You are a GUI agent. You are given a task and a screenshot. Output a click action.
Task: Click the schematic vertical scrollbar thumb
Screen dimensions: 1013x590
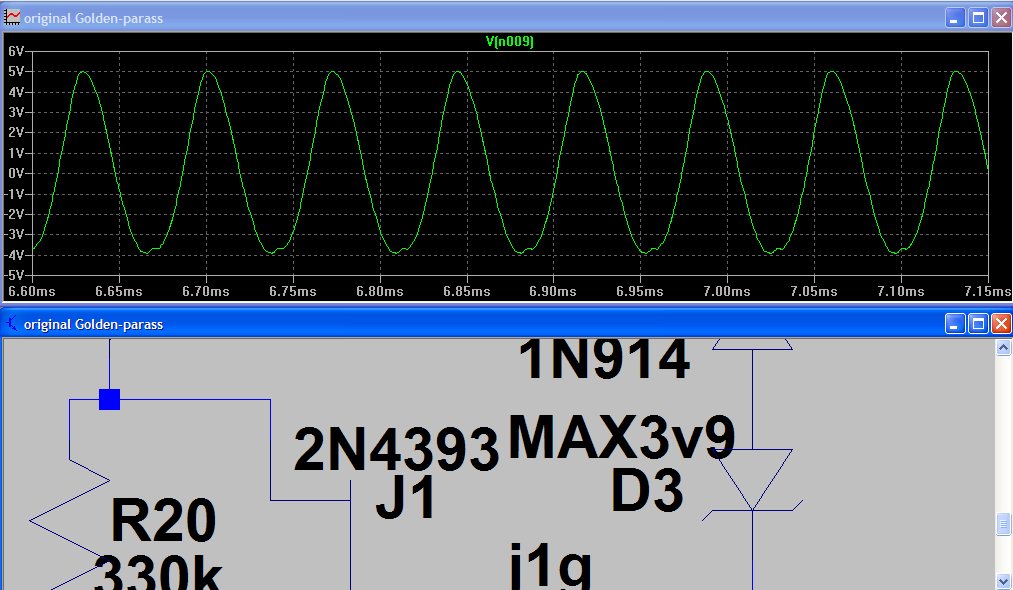(x=1003, y=524)
